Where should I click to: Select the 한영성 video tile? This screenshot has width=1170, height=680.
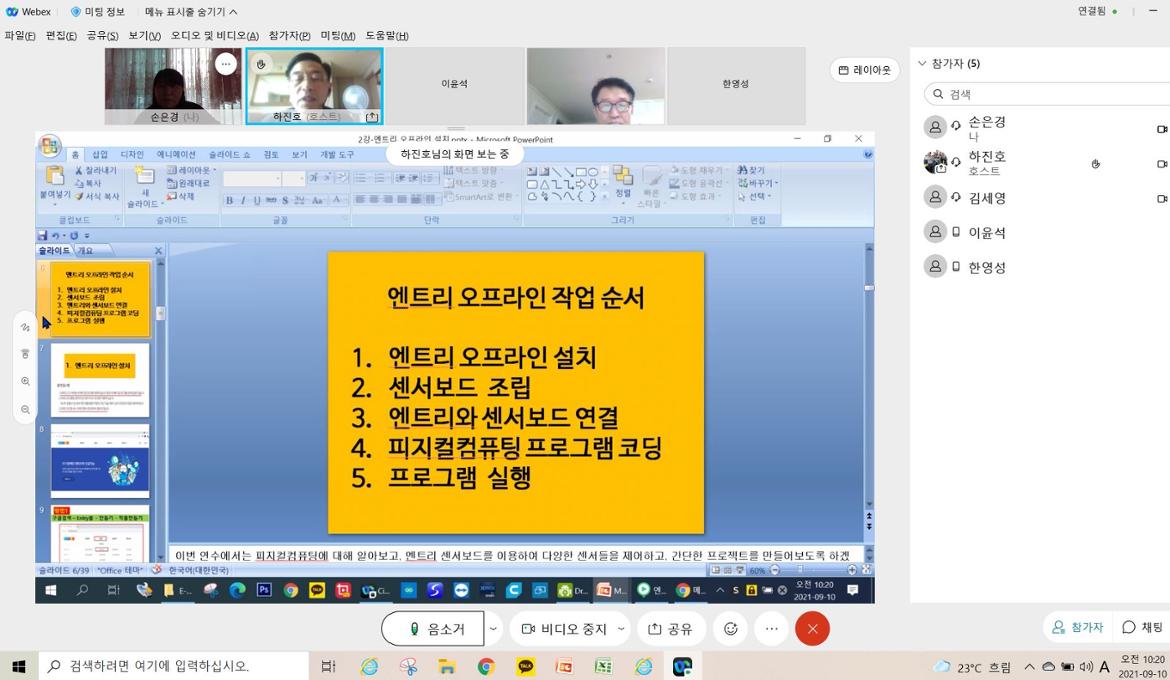736,86
